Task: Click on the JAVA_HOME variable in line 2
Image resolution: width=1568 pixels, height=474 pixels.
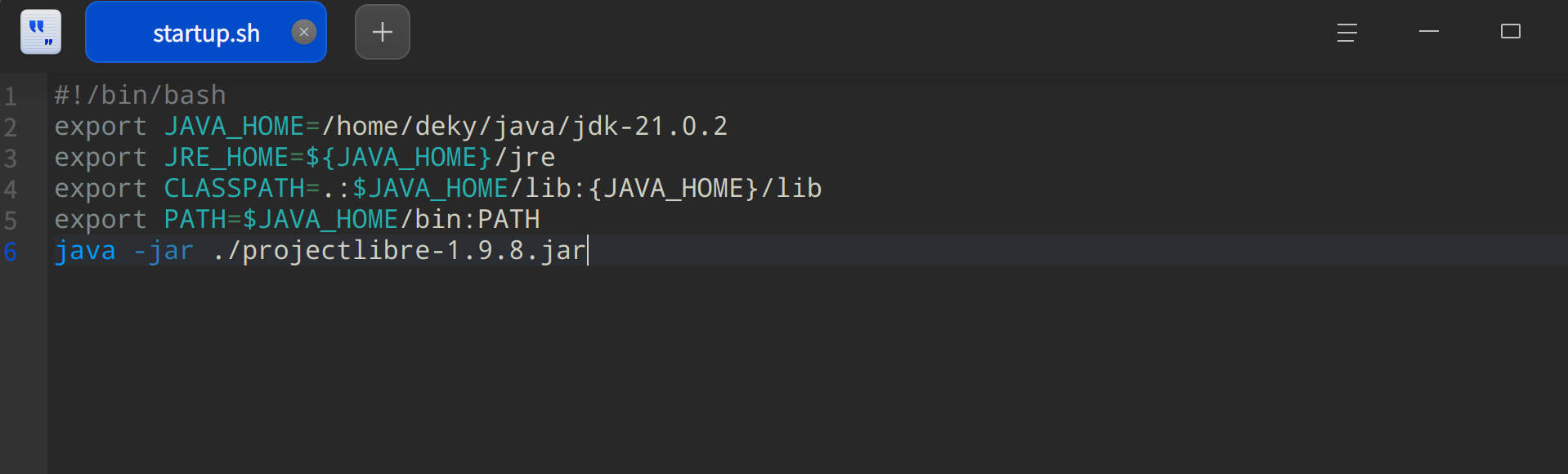Action: tap(234, 127)
